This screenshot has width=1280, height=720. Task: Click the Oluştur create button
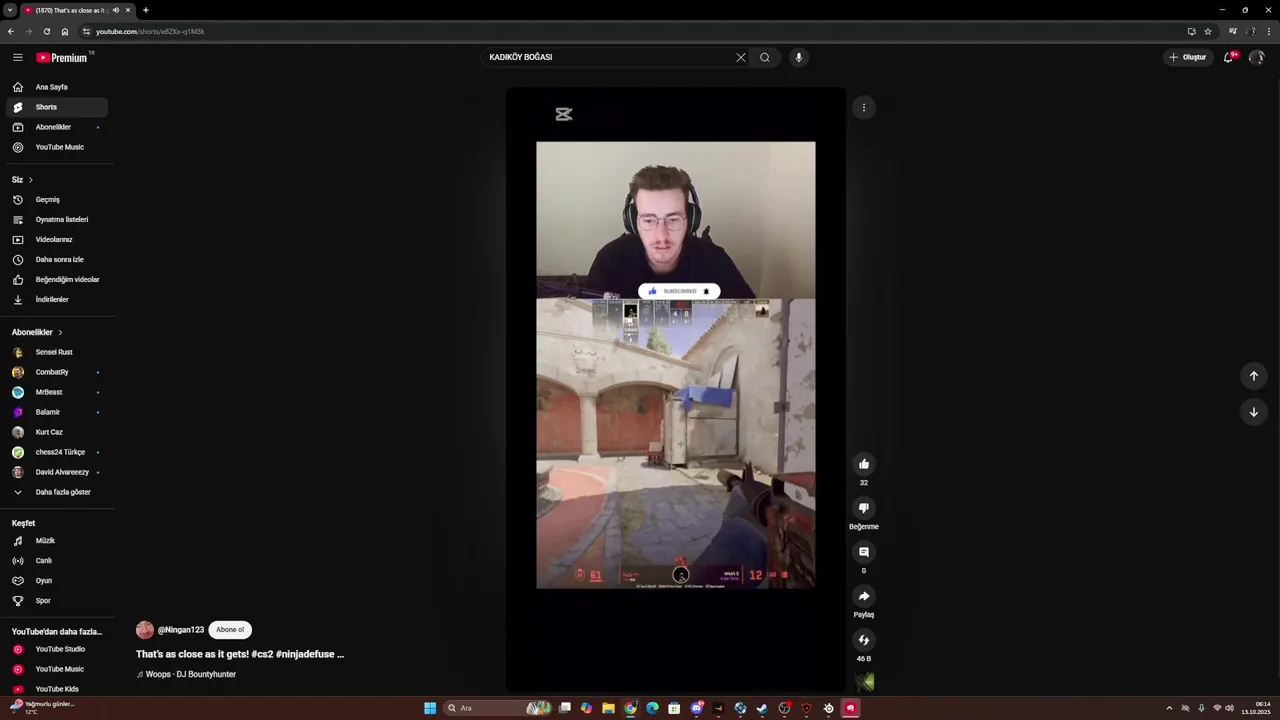pyautogui.click(x=1188, y=57)
